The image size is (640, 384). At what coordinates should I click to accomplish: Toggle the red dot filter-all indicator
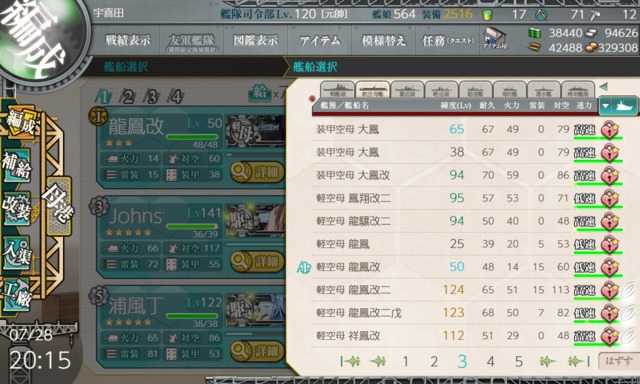click(312, 98)
